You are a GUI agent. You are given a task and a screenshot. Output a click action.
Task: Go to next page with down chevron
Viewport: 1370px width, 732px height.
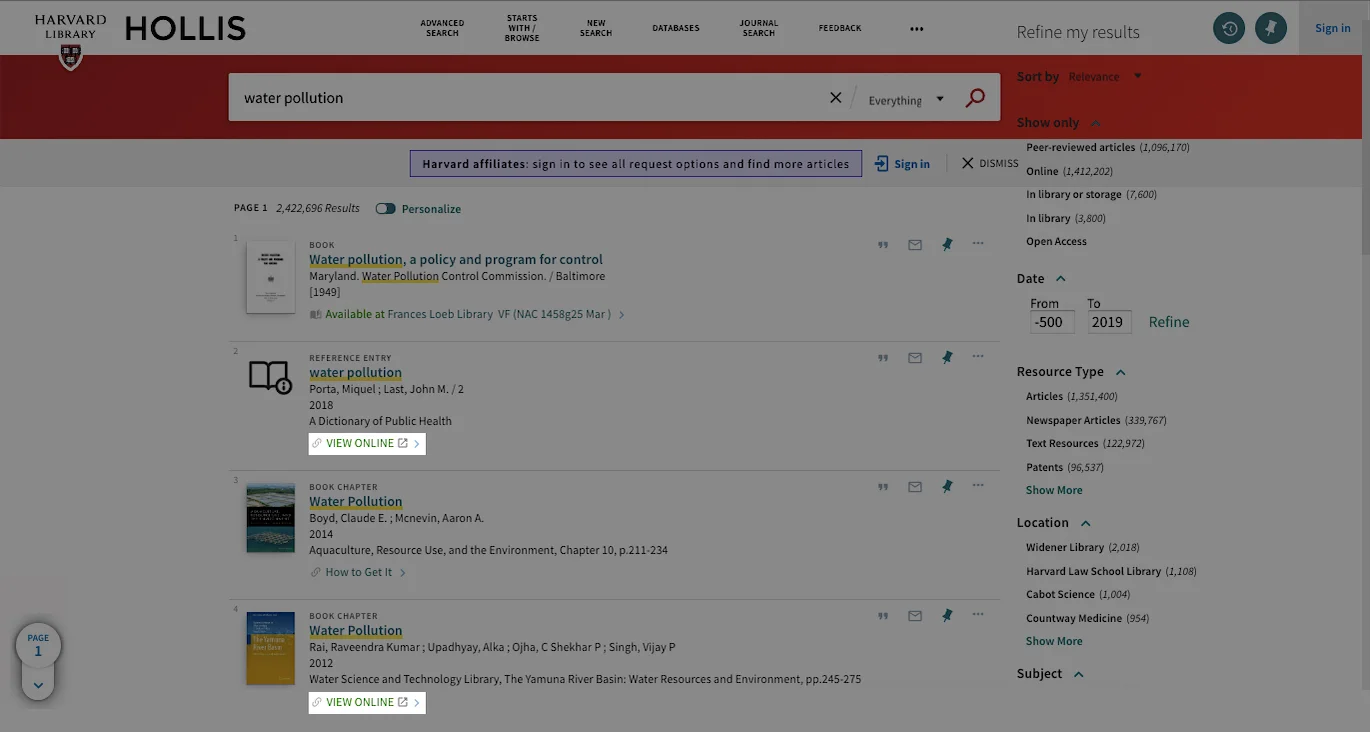pyautogui.click(x=38, y=685)
